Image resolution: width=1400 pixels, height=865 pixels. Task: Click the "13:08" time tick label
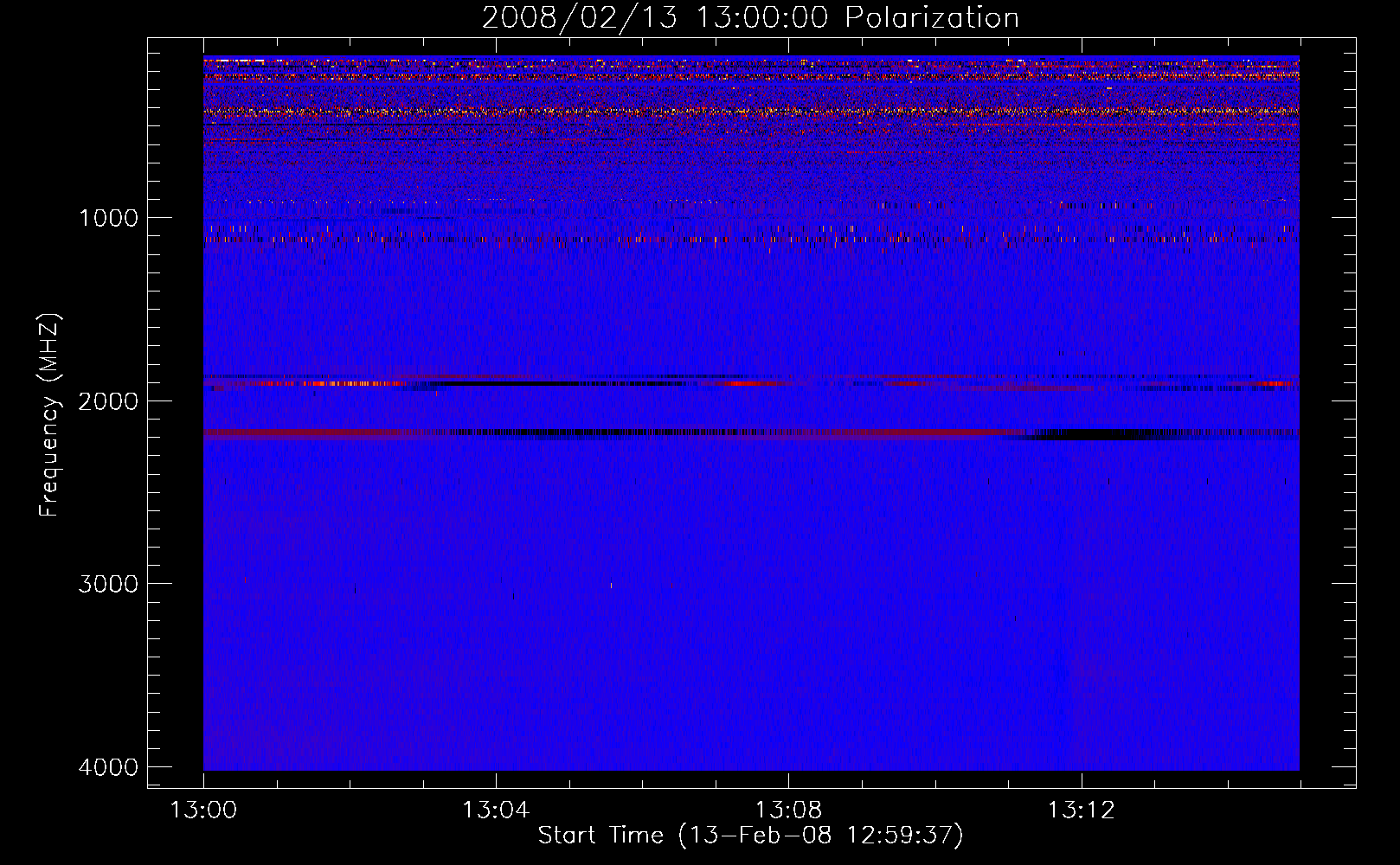788,811
